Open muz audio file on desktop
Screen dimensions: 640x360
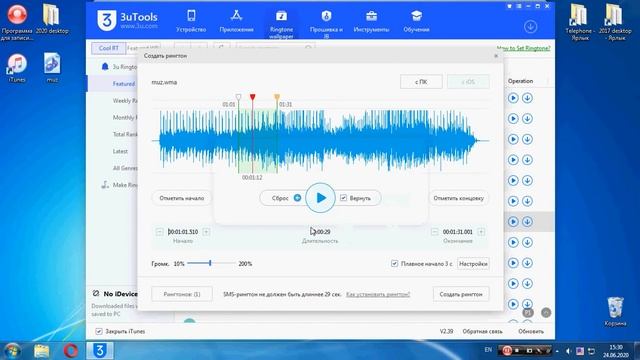pyautogui.click(x=52, y=68)
